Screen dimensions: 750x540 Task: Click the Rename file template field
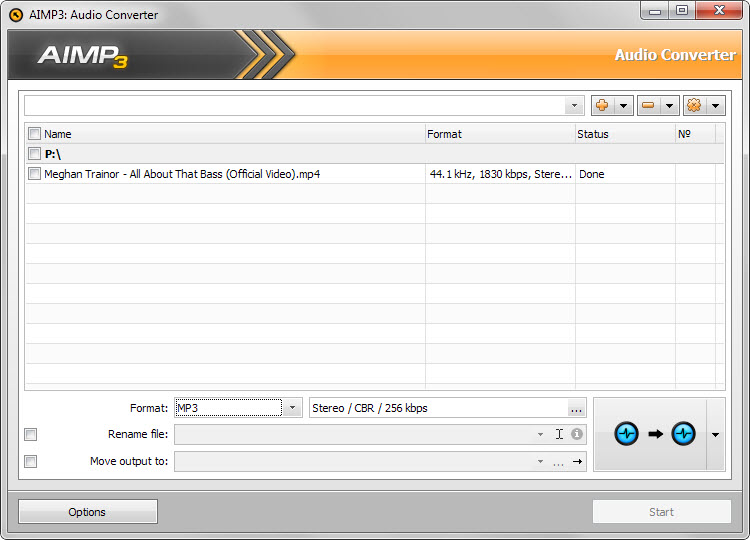pyautogui.click(x=354, y=434)
